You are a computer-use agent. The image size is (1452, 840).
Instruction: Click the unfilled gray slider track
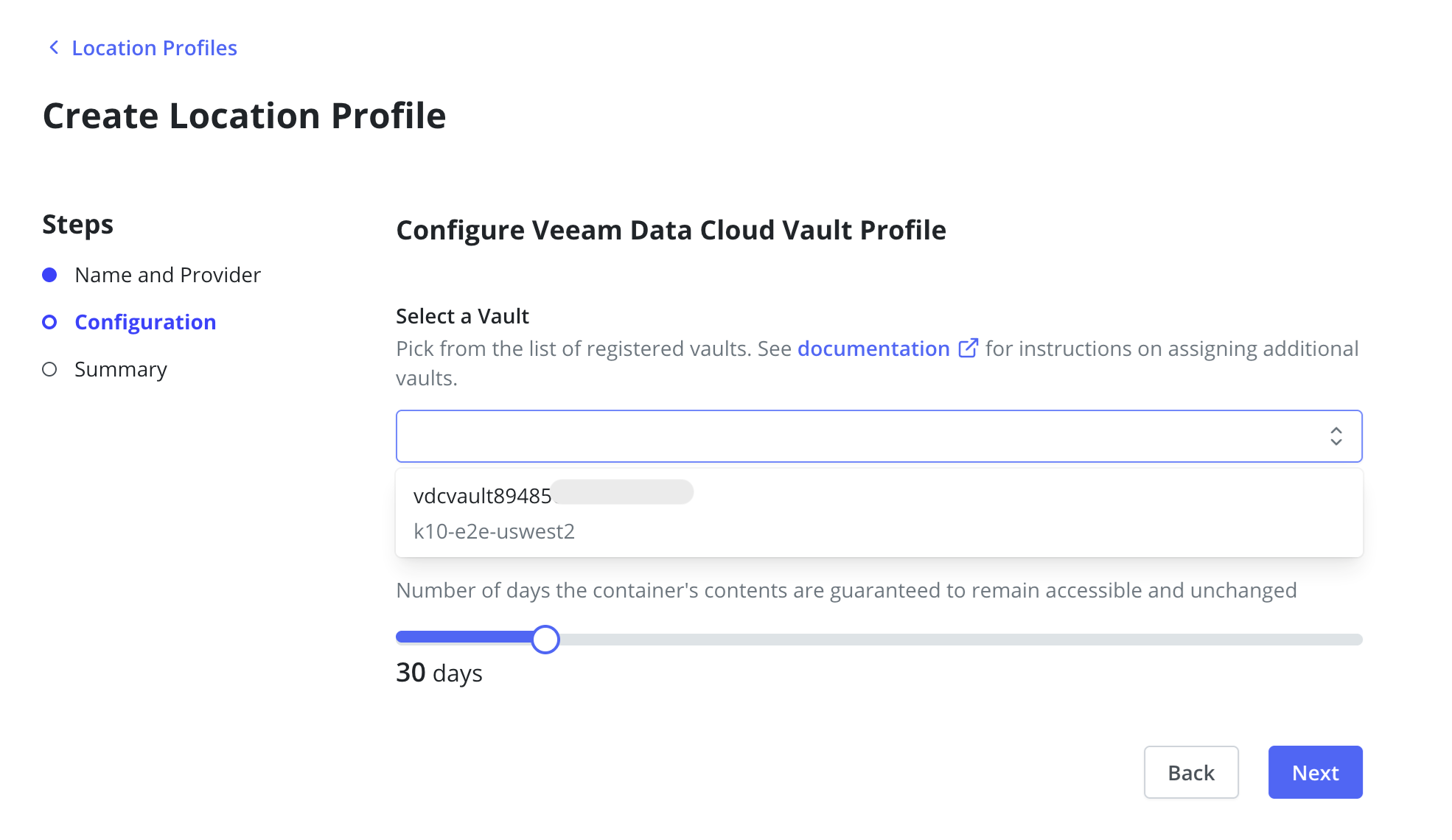pyautogui.click(x=958, y=639)
